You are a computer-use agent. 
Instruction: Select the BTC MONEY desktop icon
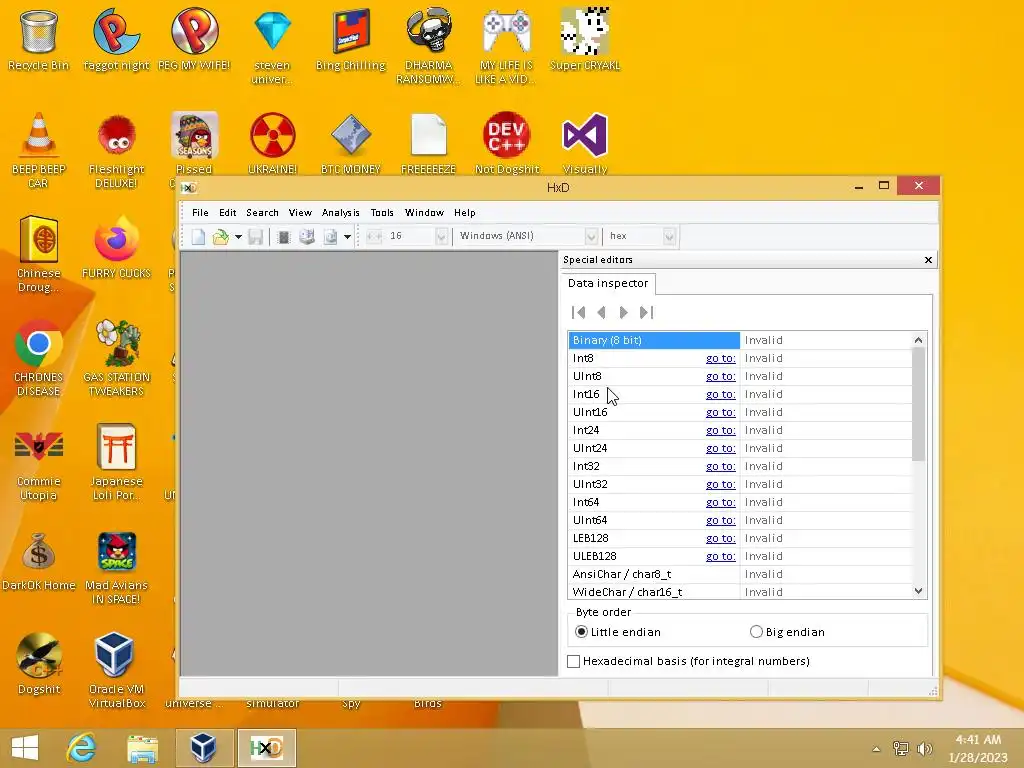pyautogui.click(x=351, y=144)
